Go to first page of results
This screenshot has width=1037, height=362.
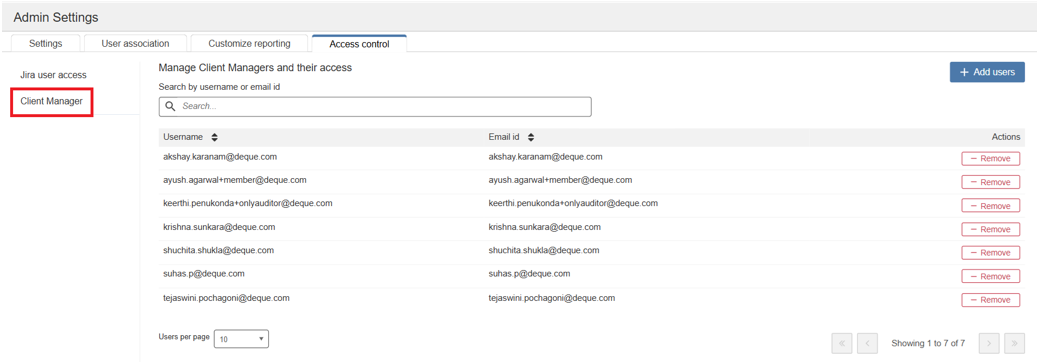pyautogui.click(x=842, y=343)
